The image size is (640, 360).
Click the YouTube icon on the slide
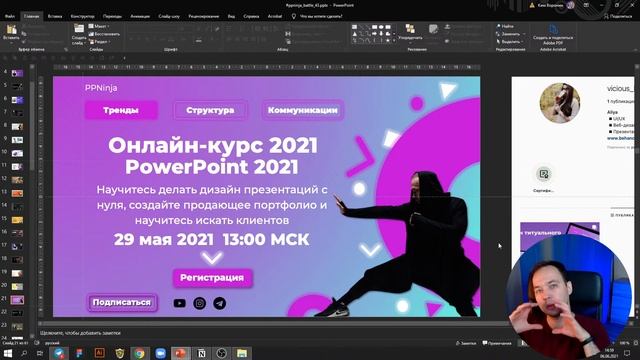point(180,303)
